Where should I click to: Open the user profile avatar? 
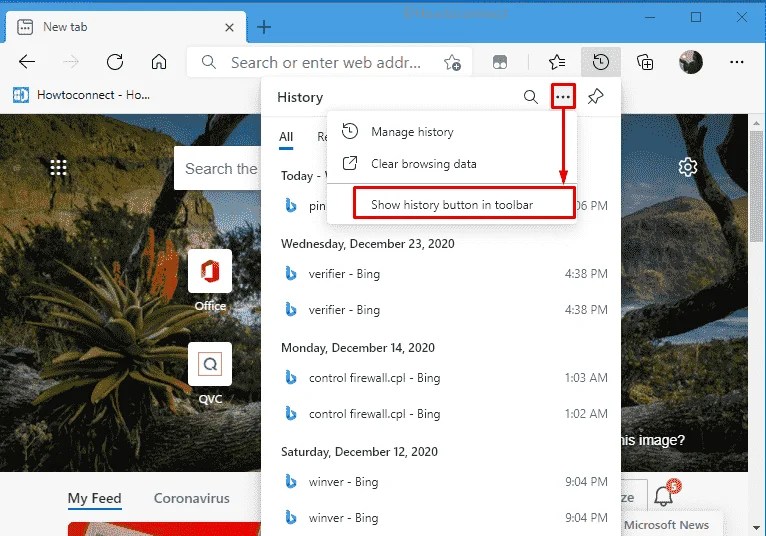[x=691, y=62]
